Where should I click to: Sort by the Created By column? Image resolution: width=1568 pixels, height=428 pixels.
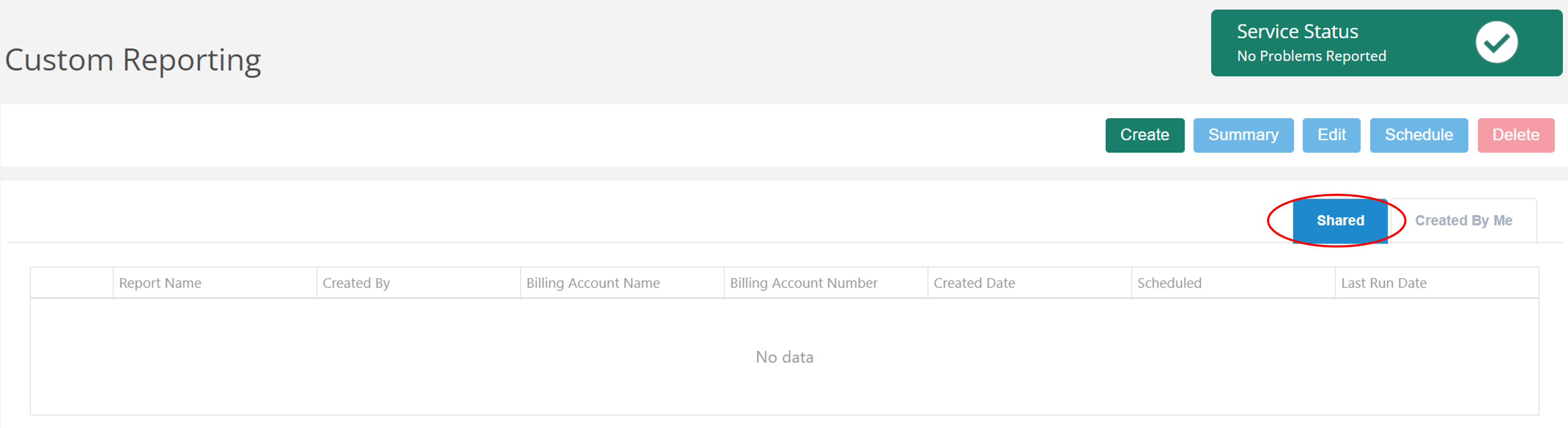tap(356, 282)
